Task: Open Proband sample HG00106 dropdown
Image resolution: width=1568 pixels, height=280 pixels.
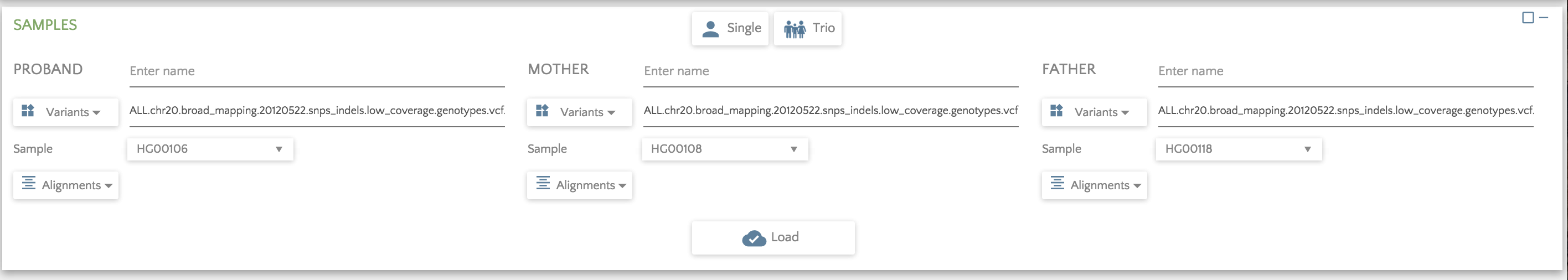Action: point(210,149)
